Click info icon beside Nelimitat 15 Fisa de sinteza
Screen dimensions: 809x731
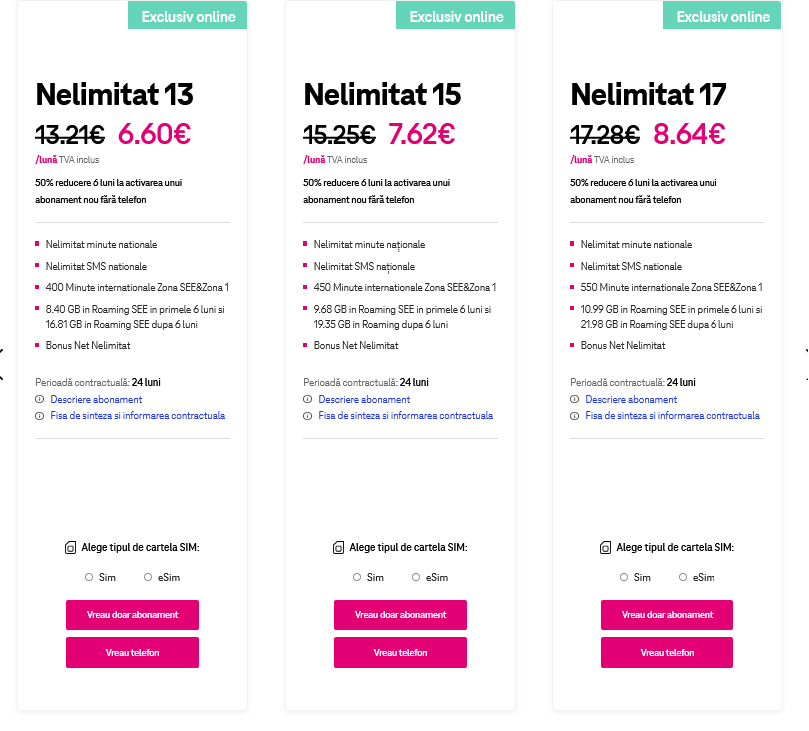[307, 416]
